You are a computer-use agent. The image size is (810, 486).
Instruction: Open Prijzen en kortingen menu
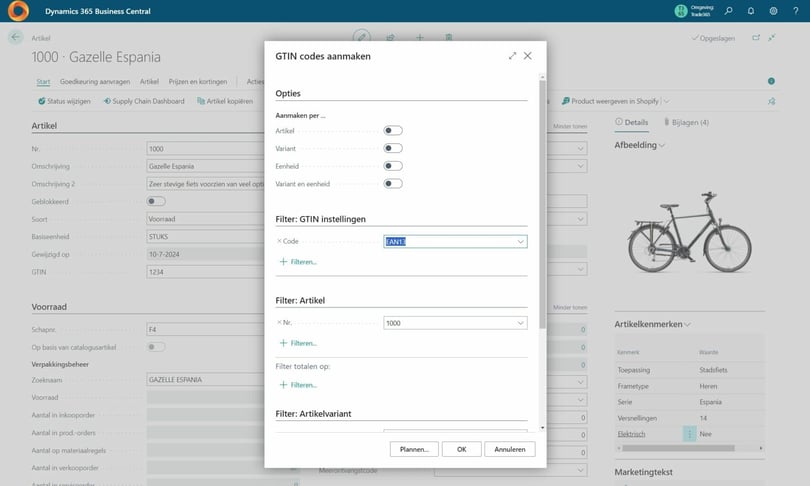[x=198, y=82]
